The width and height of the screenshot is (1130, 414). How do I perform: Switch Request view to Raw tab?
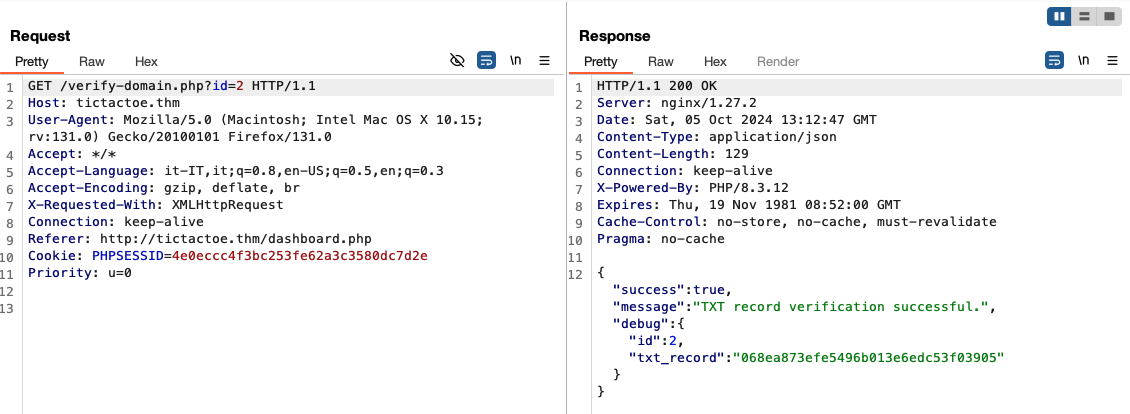(92, 61)
